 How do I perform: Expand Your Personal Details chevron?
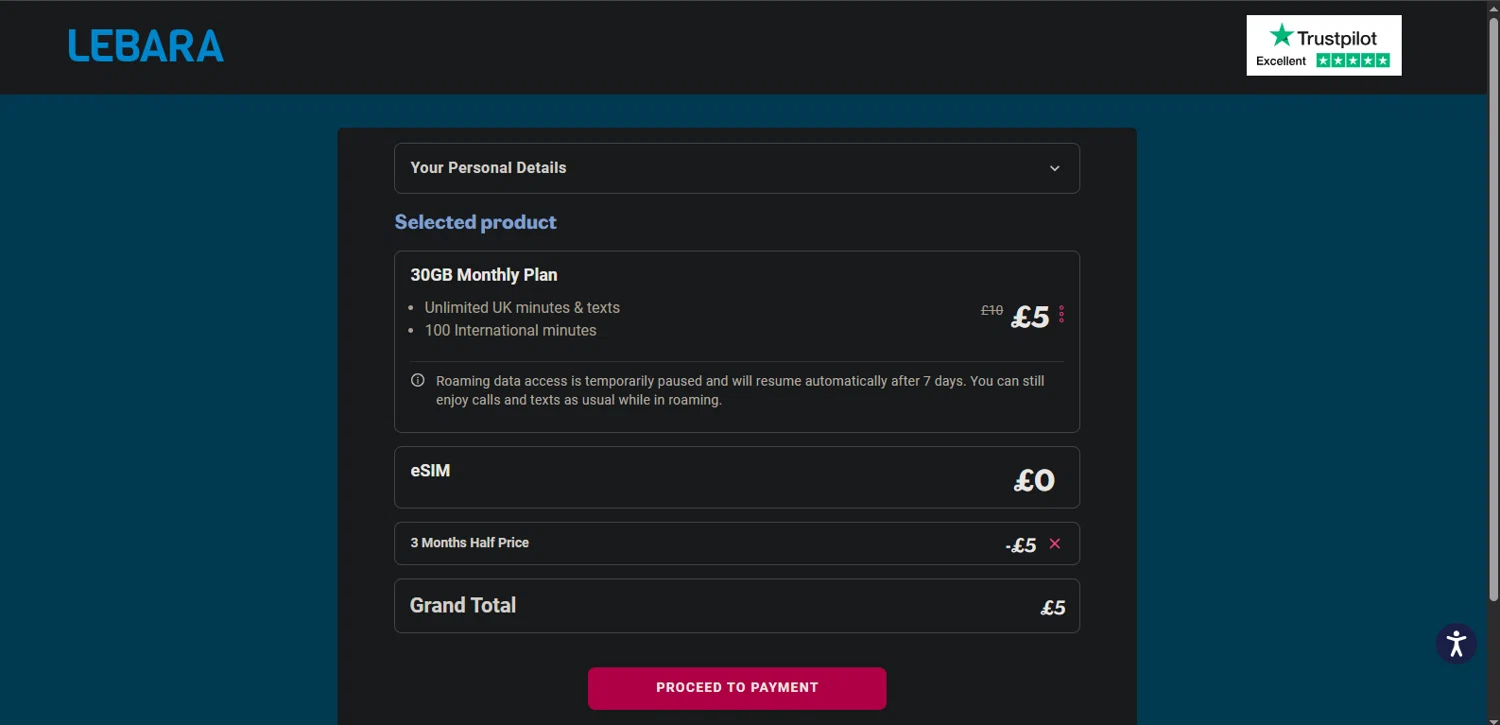(1054, 168)
